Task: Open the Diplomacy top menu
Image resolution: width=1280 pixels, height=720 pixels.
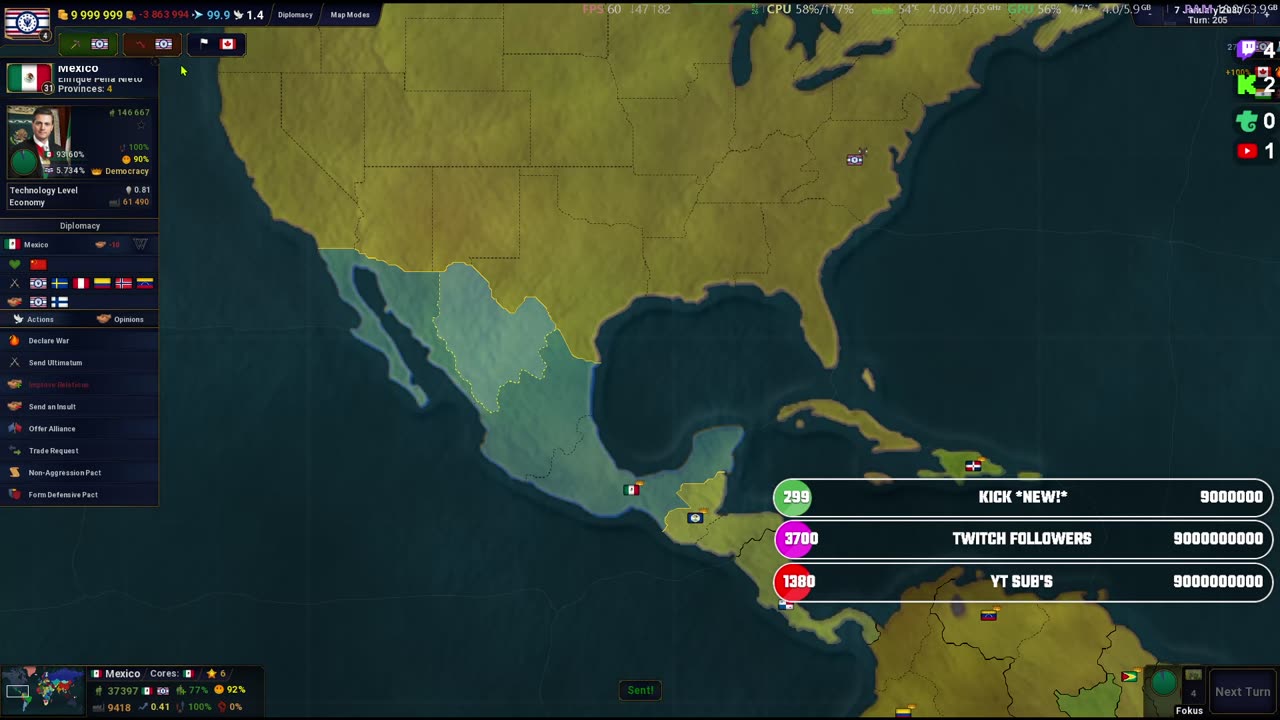Action: pos(295,15)
